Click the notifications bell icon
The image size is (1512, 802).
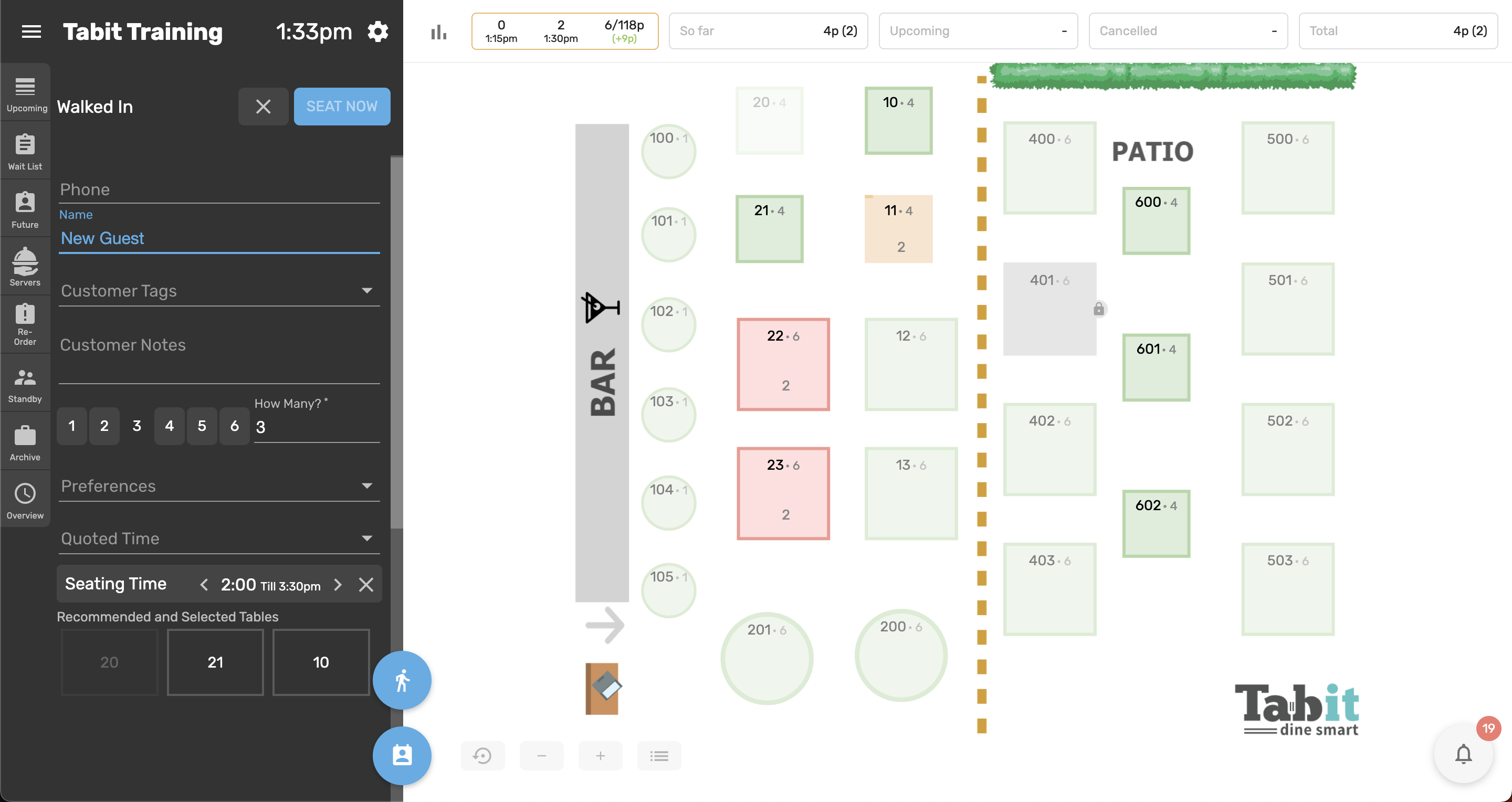(1463, 754)
